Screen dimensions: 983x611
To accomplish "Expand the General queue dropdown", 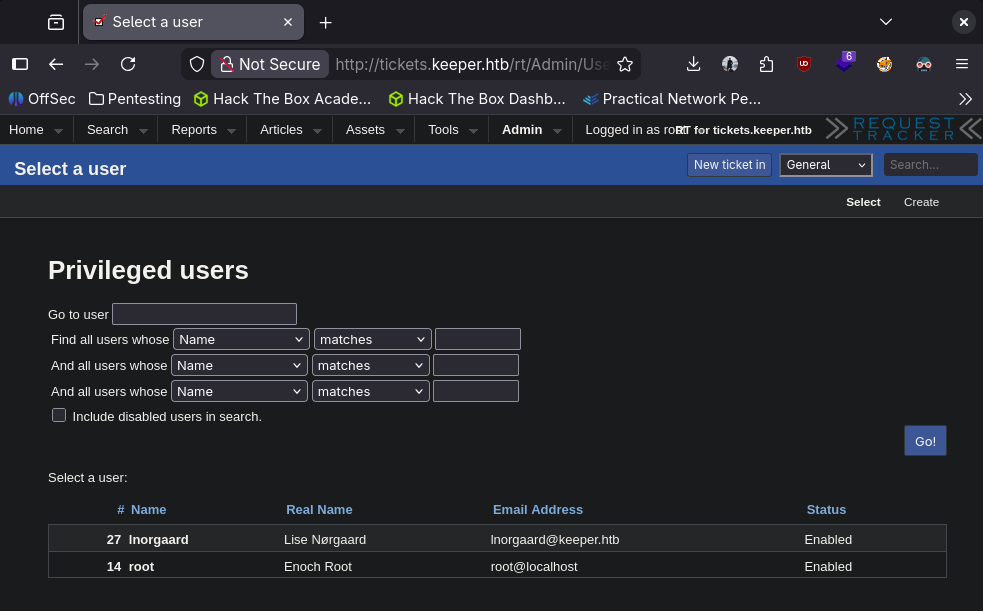I will coord(826,165).
